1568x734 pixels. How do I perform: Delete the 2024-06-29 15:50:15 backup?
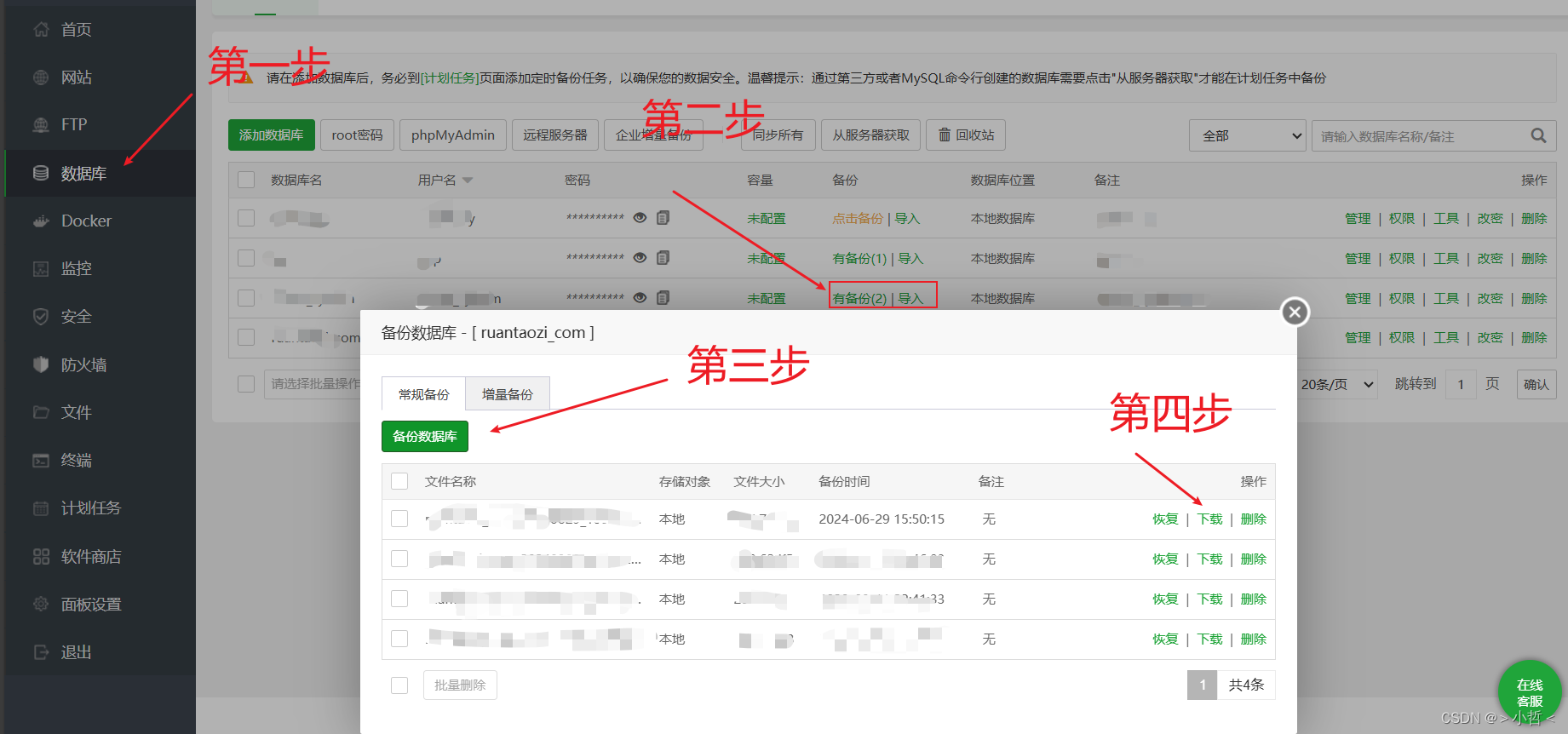[1254, 519]
